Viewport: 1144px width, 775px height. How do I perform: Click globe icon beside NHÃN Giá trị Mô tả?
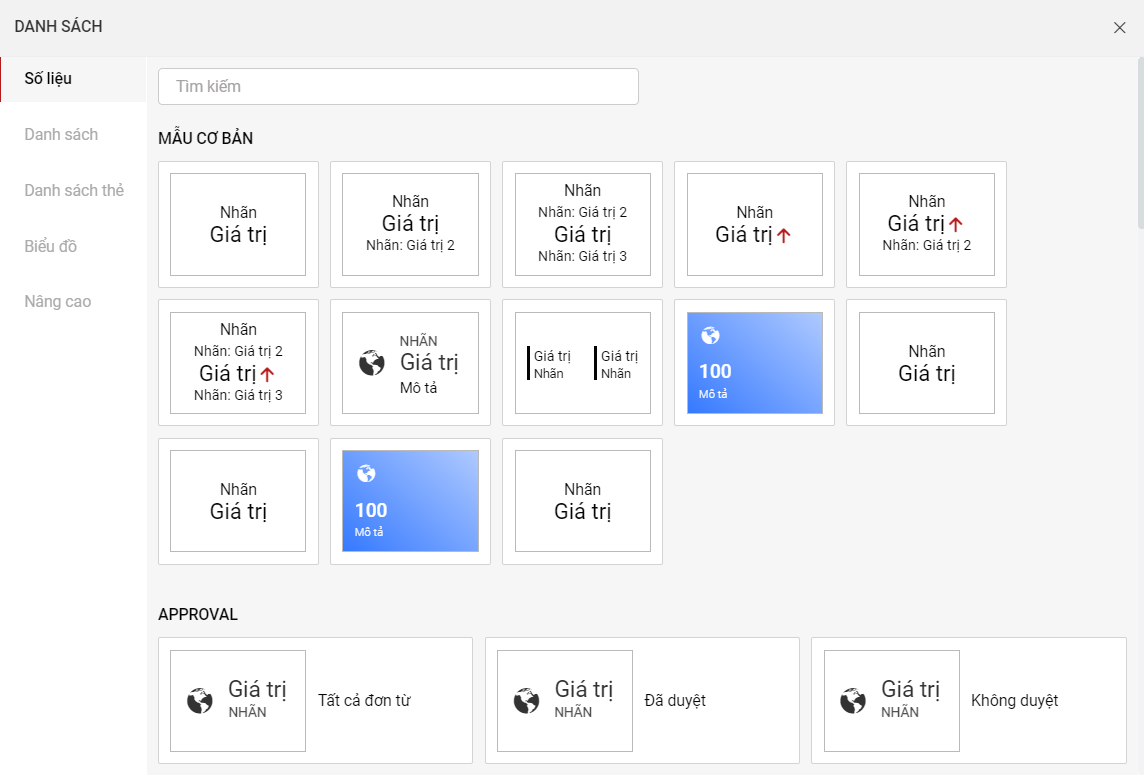pos(372,363)
